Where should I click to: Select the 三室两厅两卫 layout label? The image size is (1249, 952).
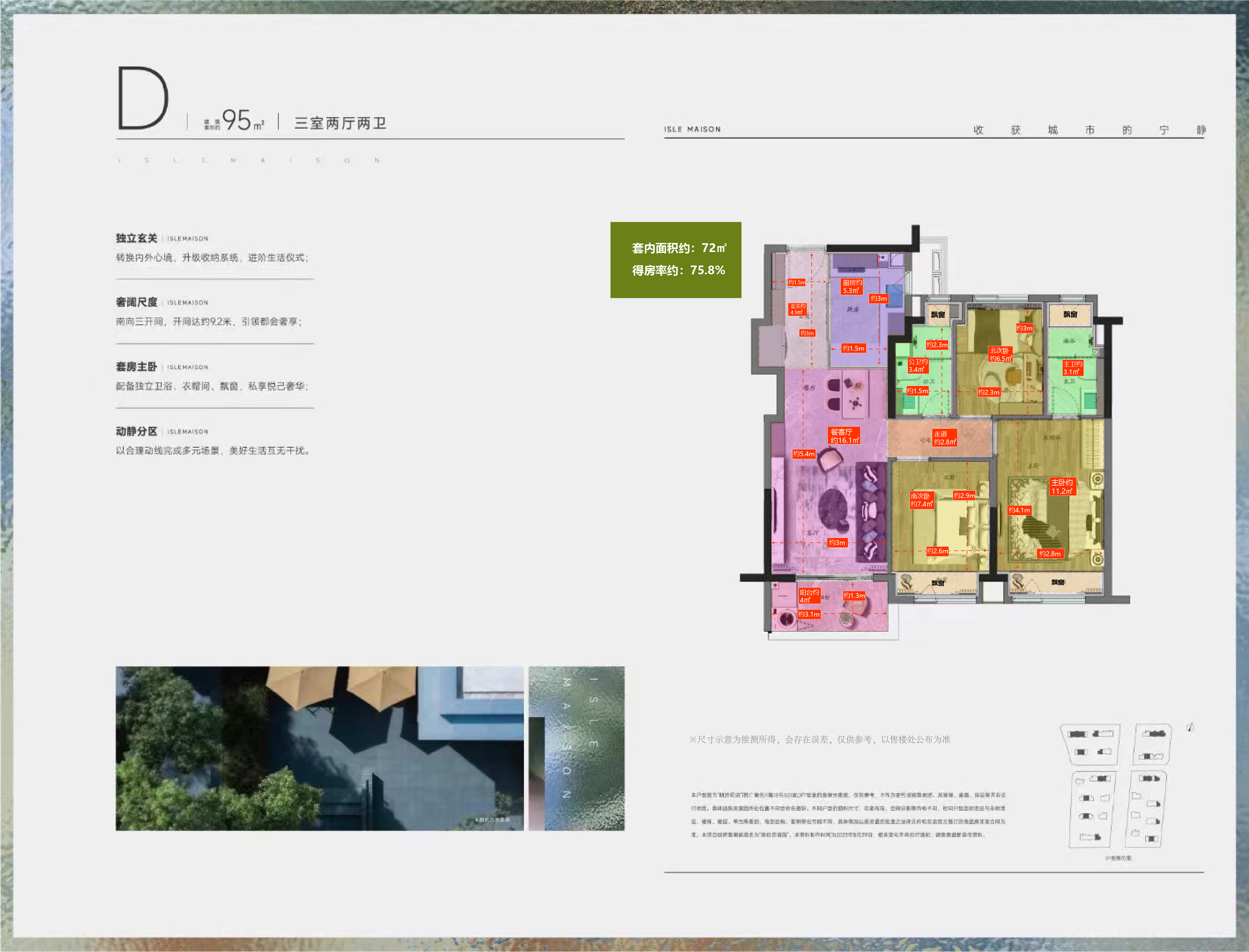[340, 123]
